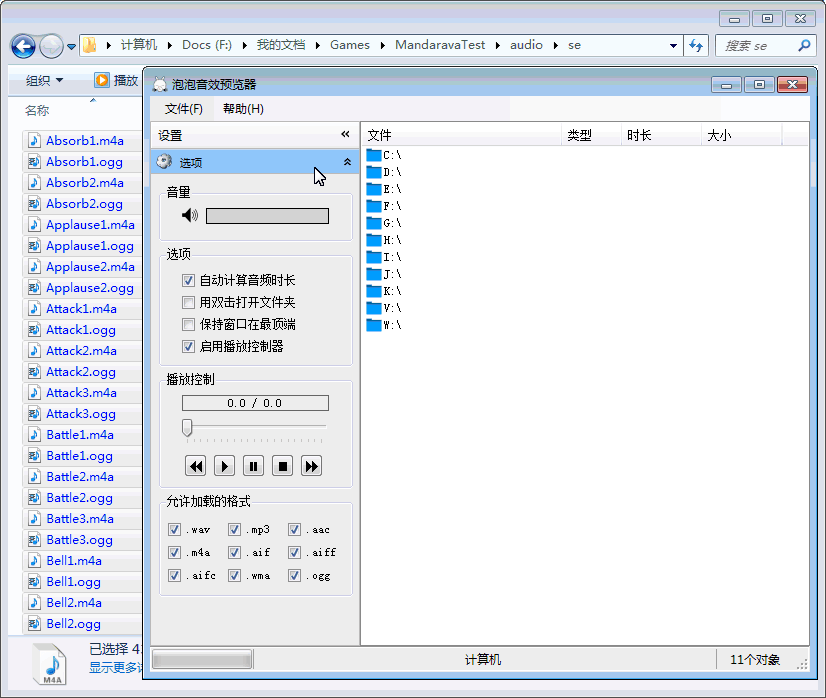Click Explorer's 播放 toolbar button
Viewport: 826px width, 698px height.
116,80
